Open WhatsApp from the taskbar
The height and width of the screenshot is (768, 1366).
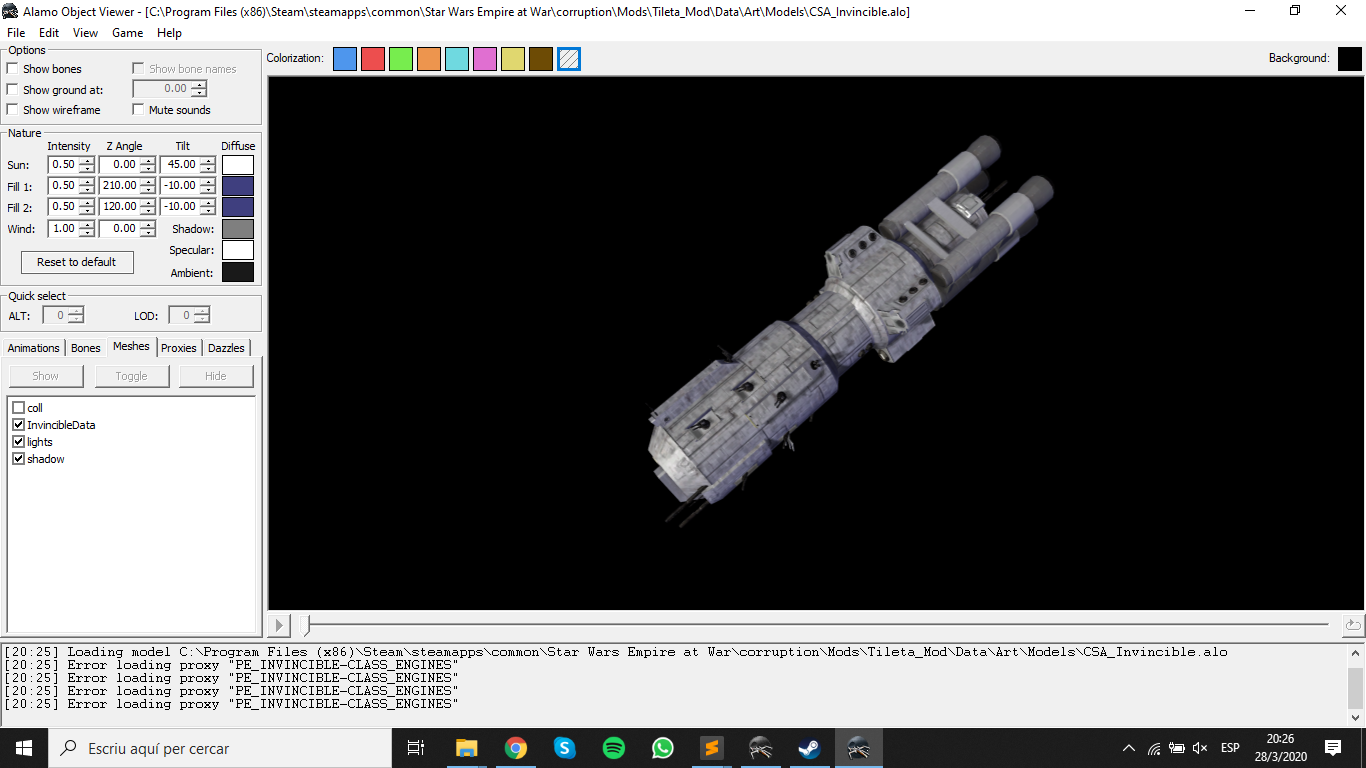(x=662, y=748)
